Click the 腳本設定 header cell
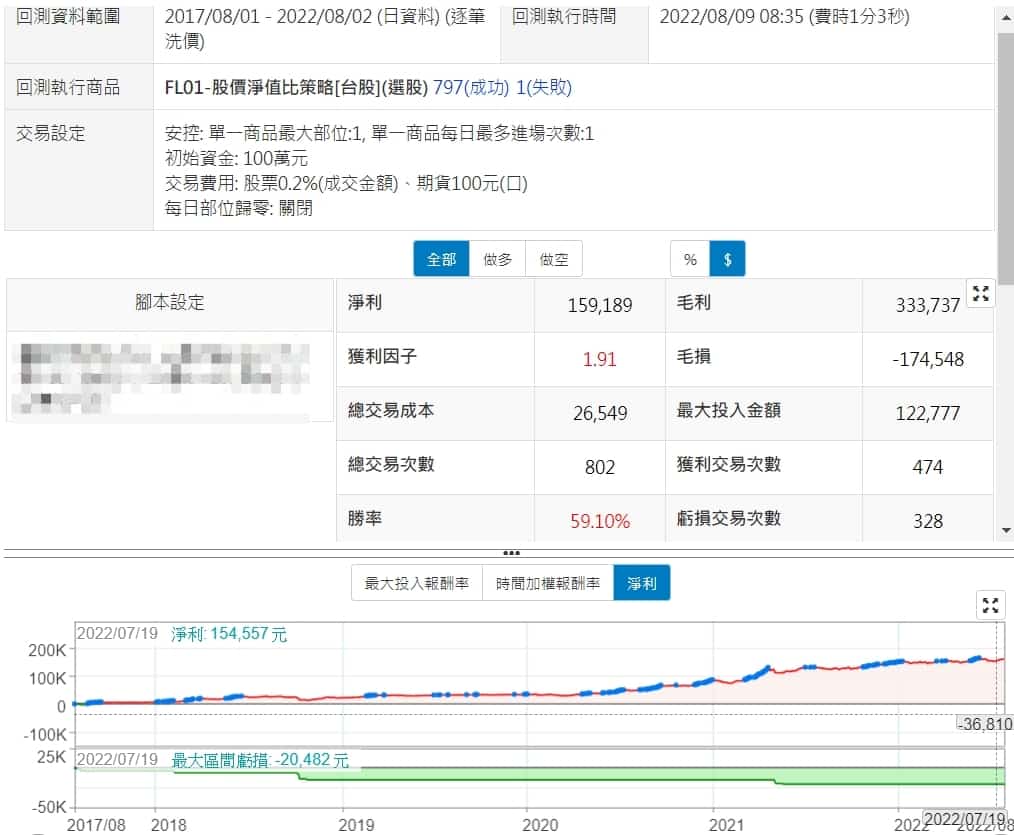Screen dimensions: 1014x835 pyautogui.click(x=170, y=304)
